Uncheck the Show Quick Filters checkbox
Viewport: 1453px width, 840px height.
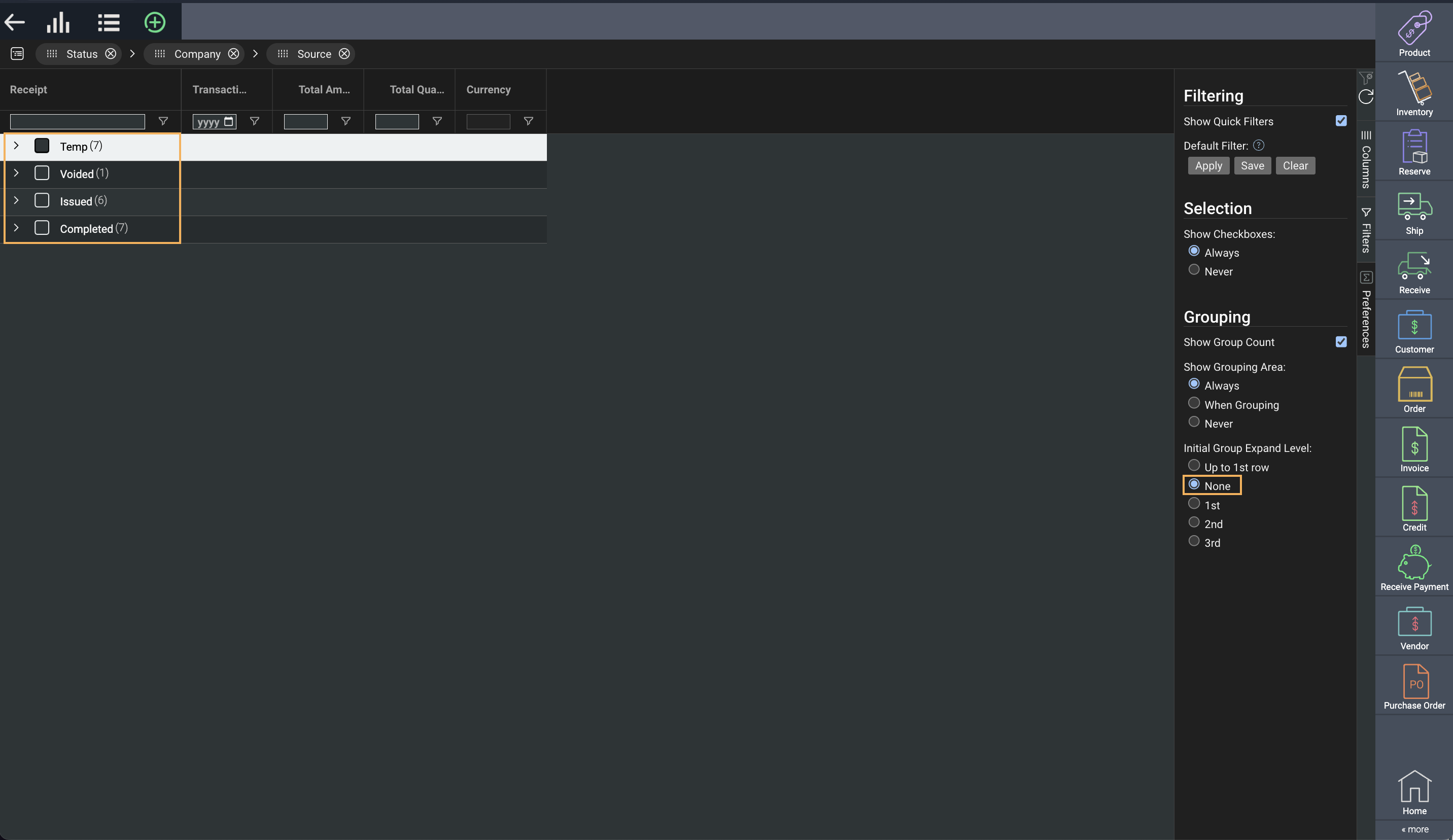pos(1340,121)
